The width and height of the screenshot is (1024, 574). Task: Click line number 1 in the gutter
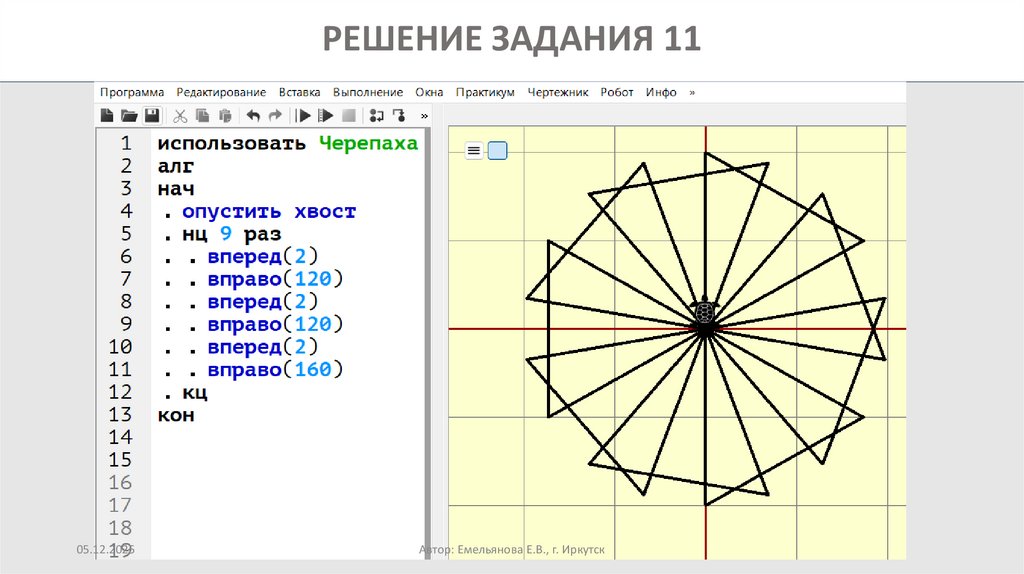[x=126, y=144]
